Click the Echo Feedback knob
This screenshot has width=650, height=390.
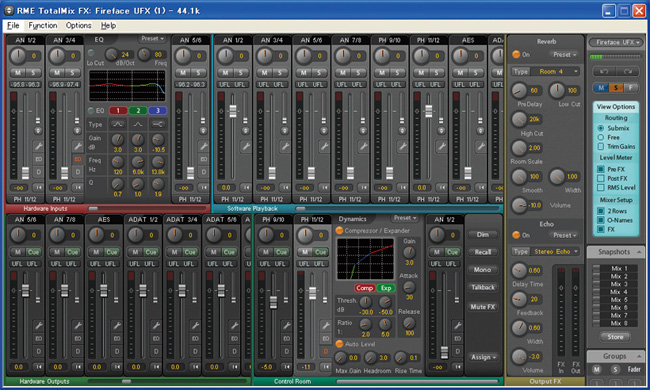coord(519,299)
